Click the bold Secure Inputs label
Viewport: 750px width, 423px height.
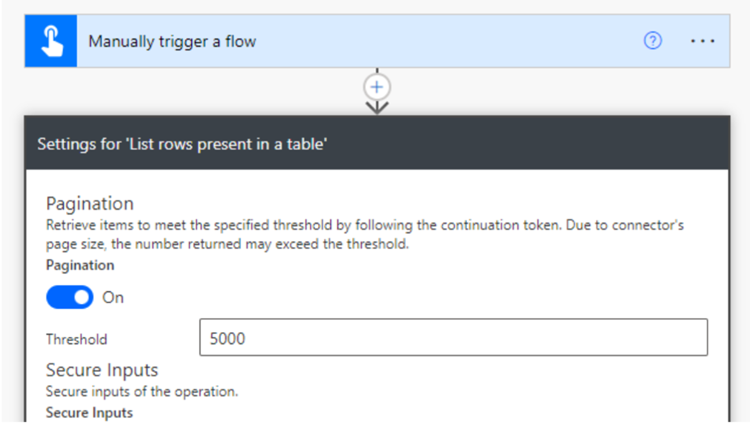pos(89,412)
